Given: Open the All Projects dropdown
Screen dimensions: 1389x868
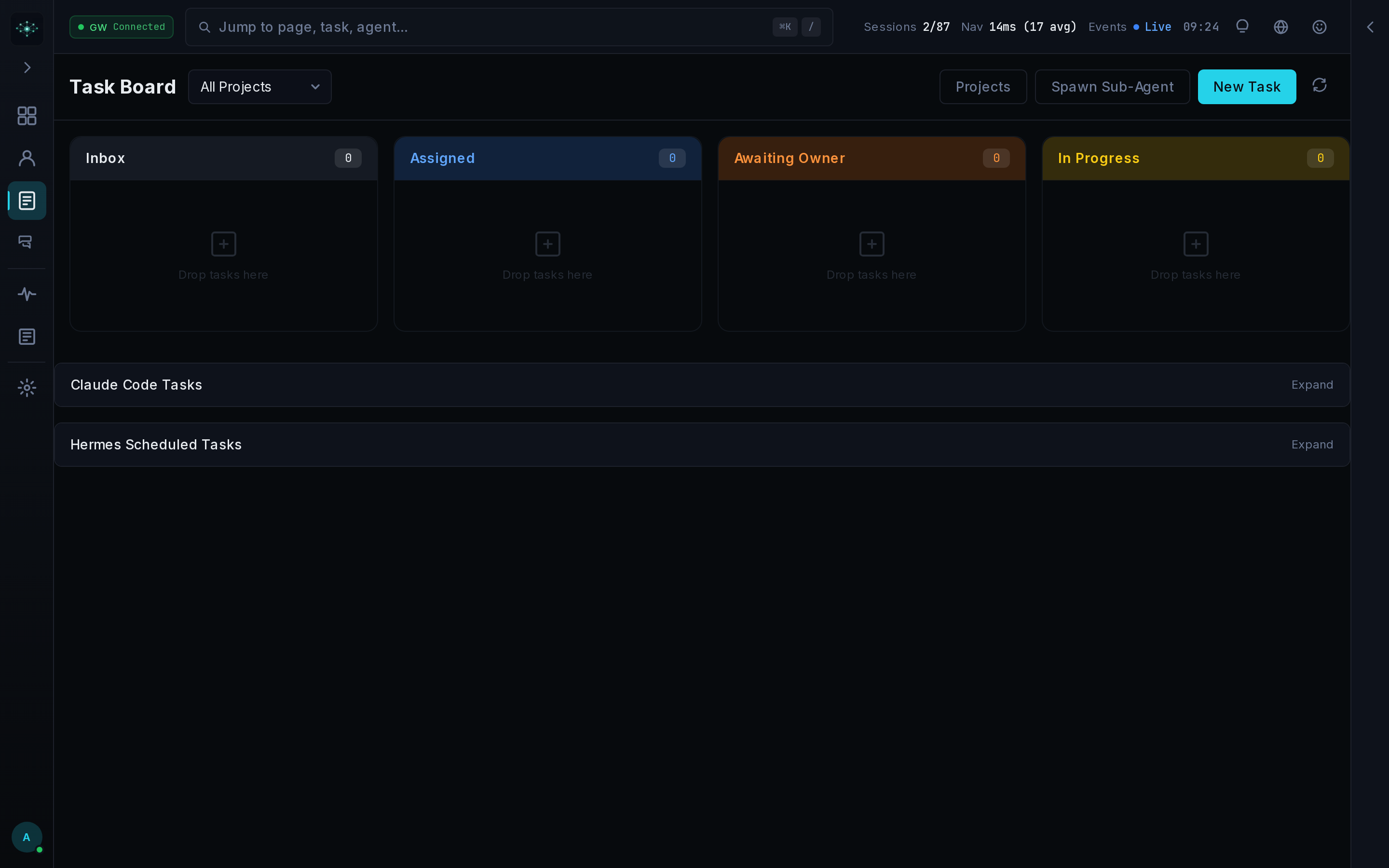Looking at the screenshot, I should pos(259,87).
